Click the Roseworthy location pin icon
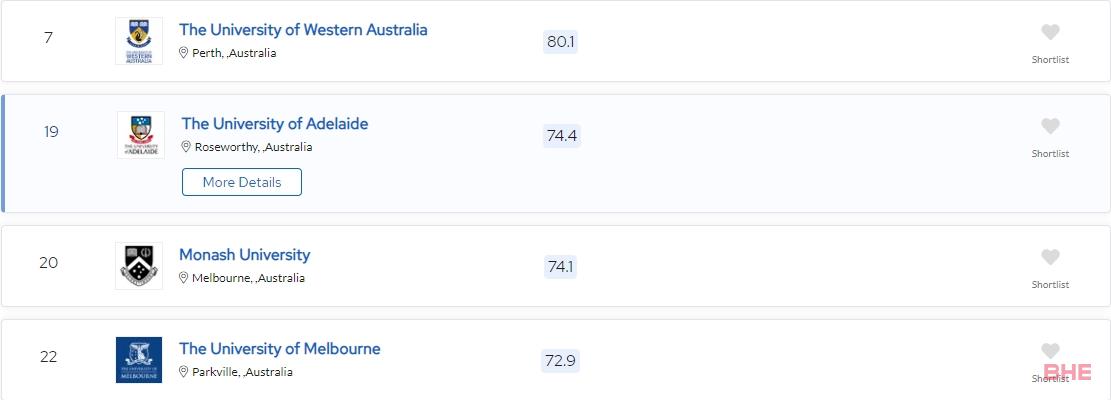 (x=186, y=147)
